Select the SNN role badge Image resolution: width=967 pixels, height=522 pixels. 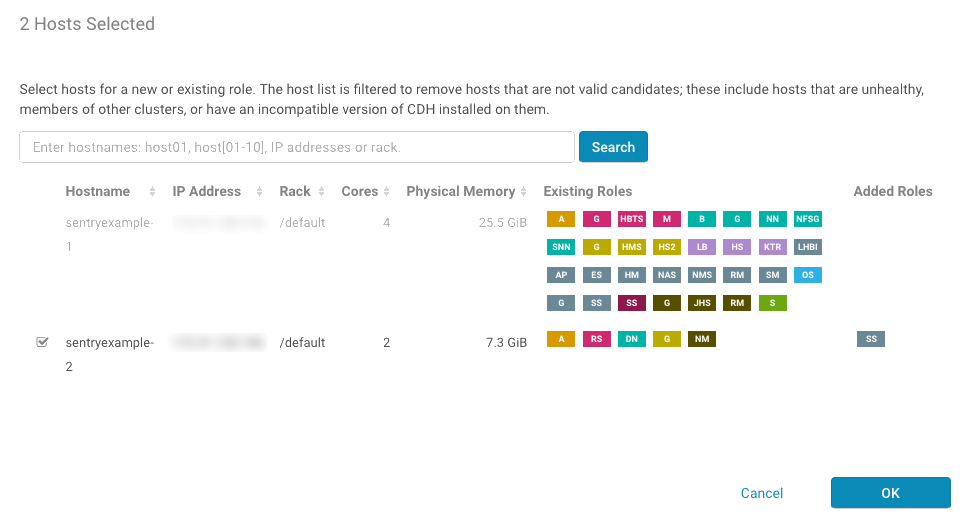point(561,247)
